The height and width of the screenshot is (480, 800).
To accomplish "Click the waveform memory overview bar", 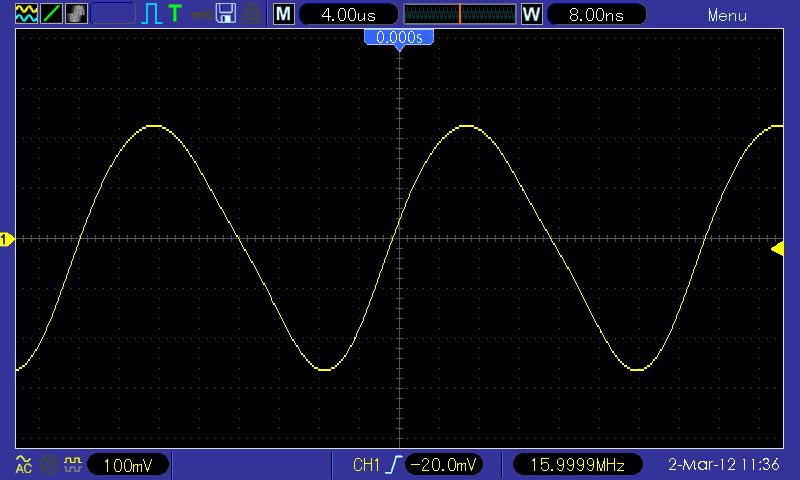I will pyautogui.click(x=460, y=14).
